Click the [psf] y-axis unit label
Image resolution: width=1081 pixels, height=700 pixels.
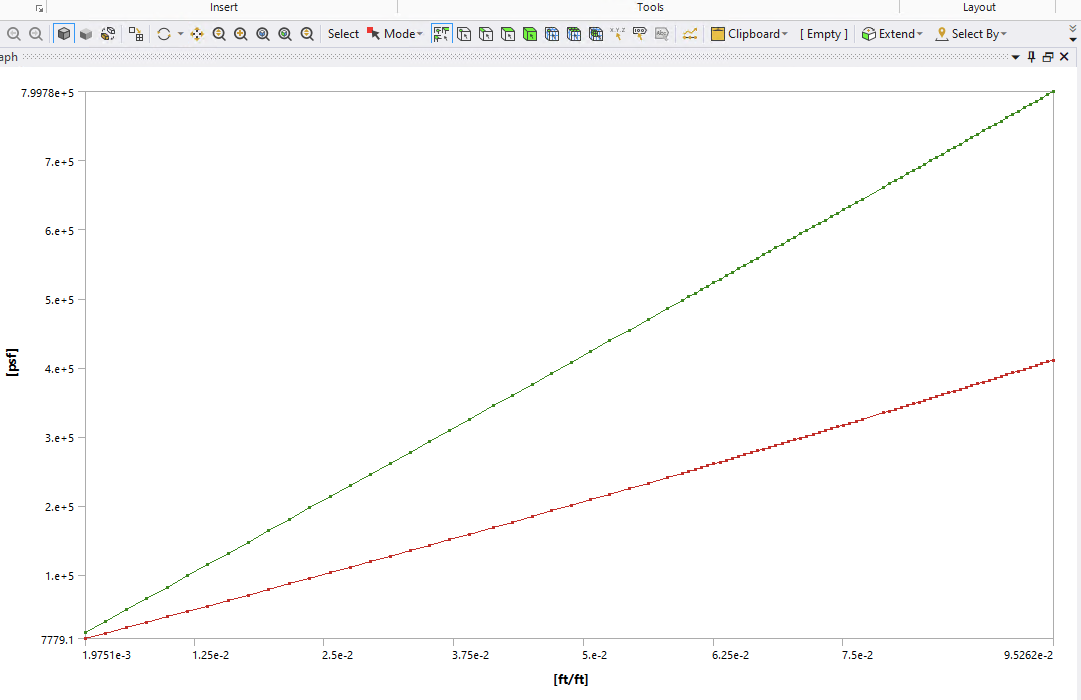point(12,362)
